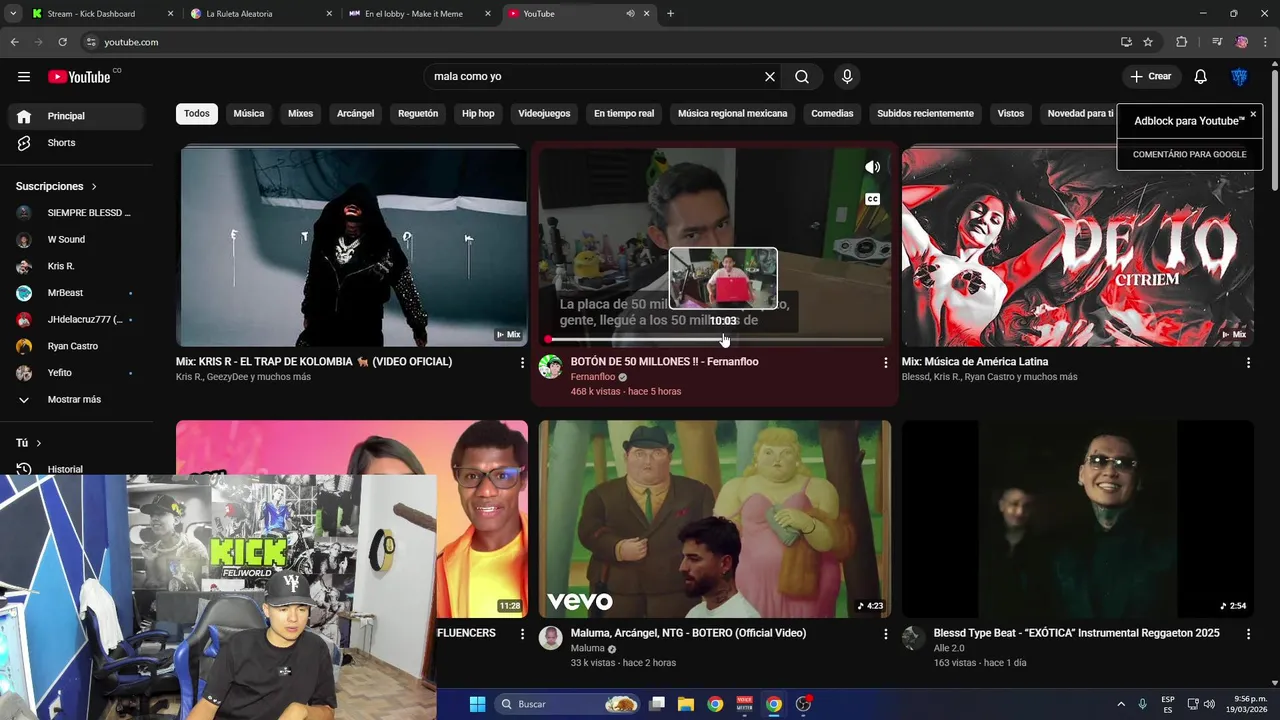
Task: Switch to Stream - Kick Dashboard tab
Action: click(100, 14)
